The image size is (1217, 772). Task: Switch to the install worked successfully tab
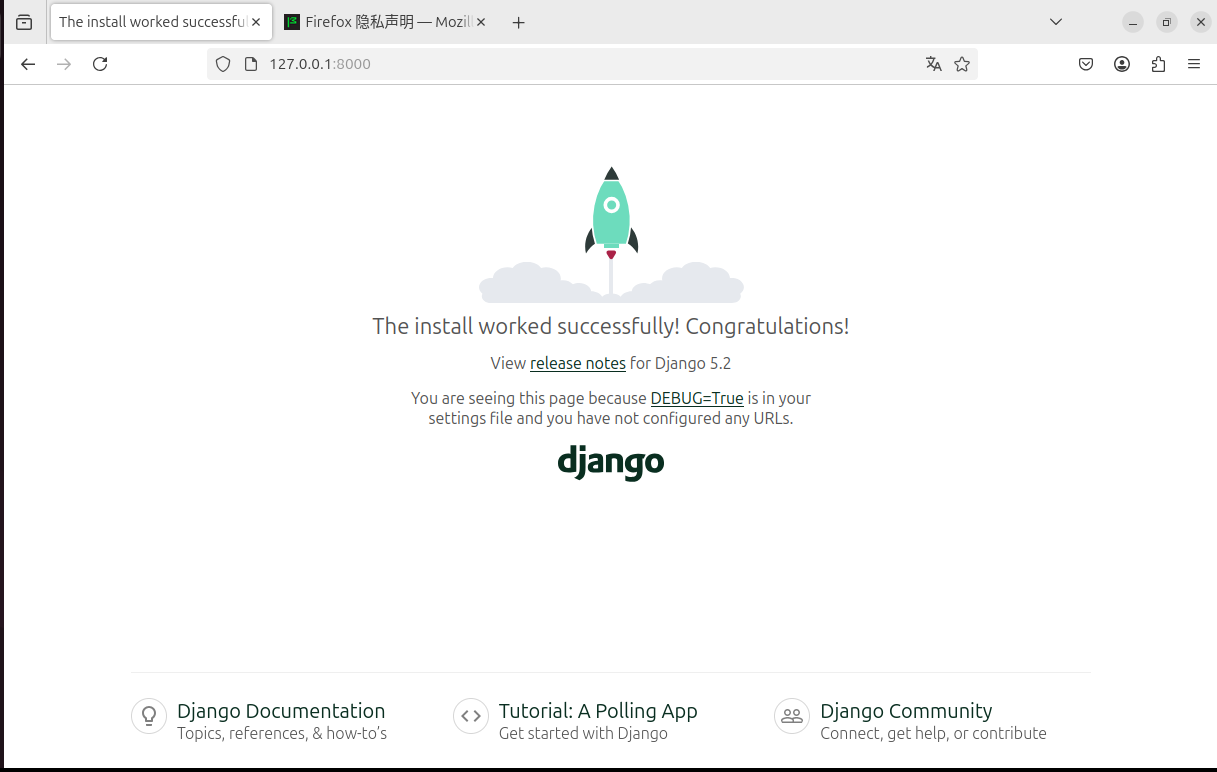(x=160, y=22)
